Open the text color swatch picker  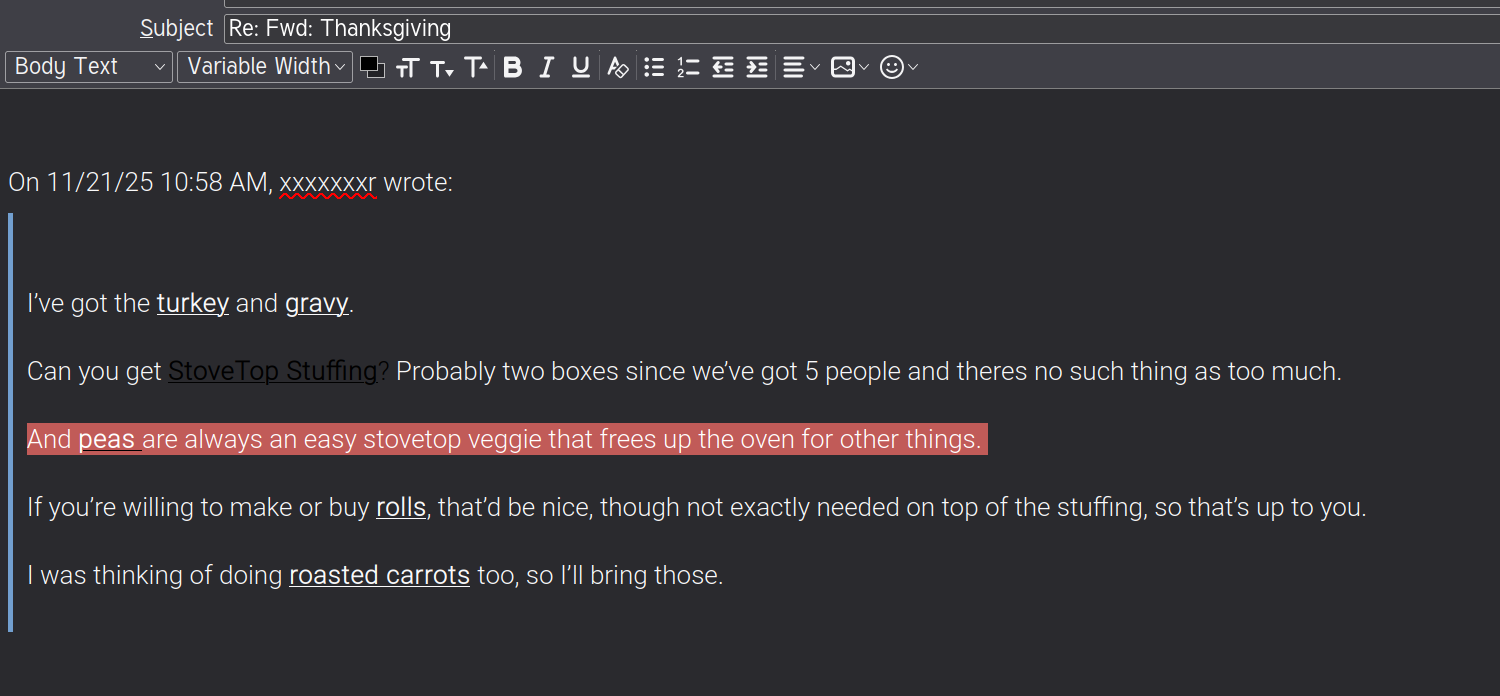pos(373,67)
